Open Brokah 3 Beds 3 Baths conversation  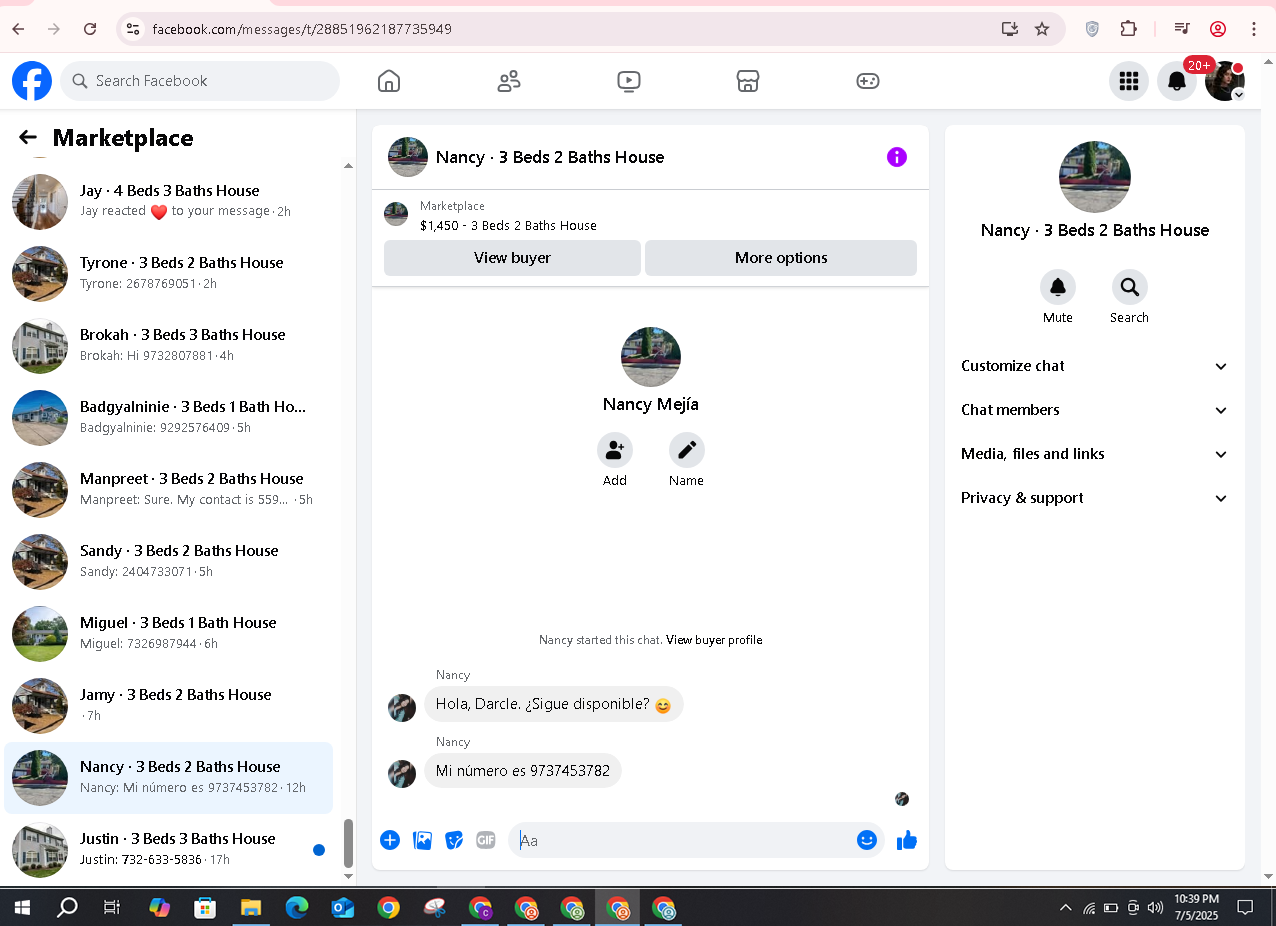(170, 345)
